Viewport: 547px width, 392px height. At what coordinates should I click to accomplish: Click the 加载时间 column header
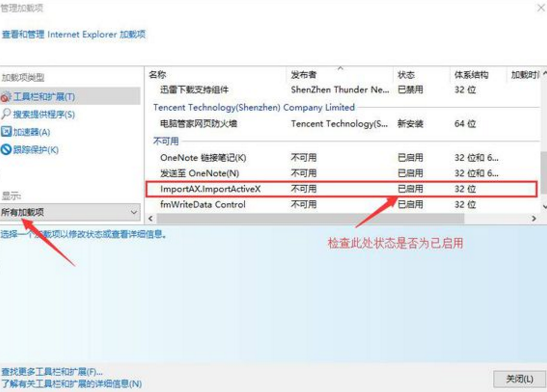pos(524,75)
